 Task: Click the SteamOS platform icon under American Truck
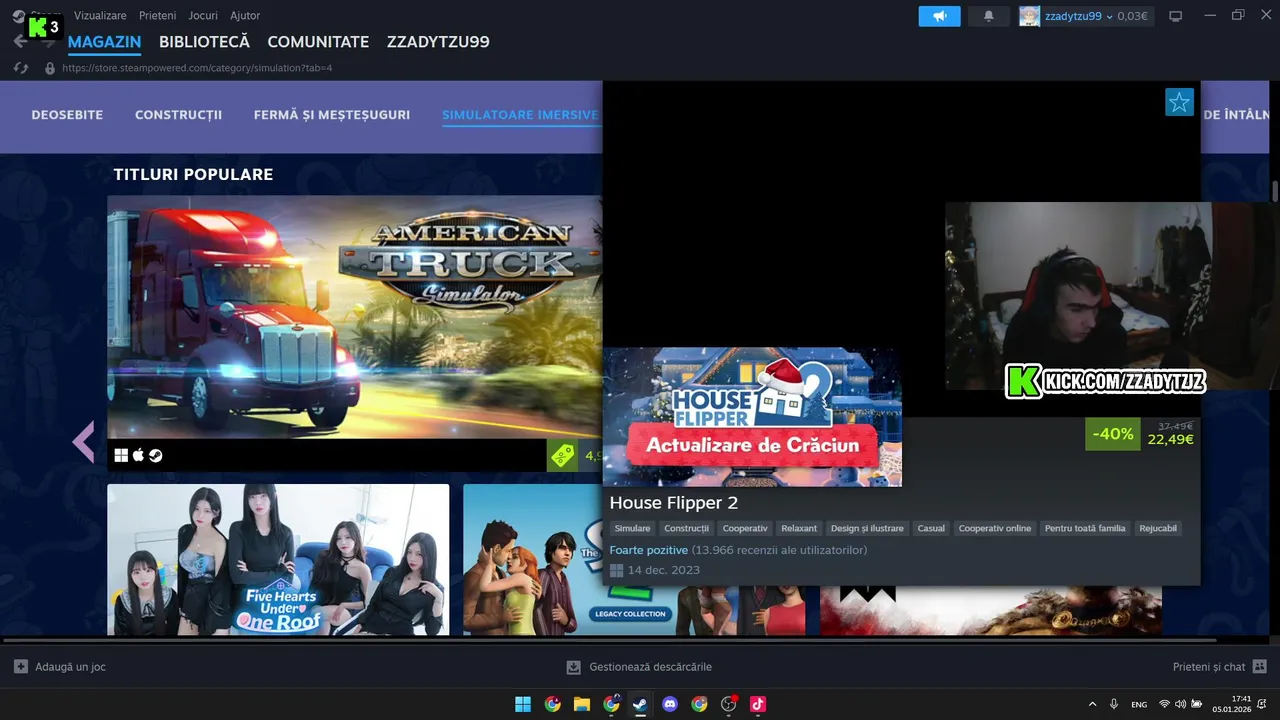155,456
